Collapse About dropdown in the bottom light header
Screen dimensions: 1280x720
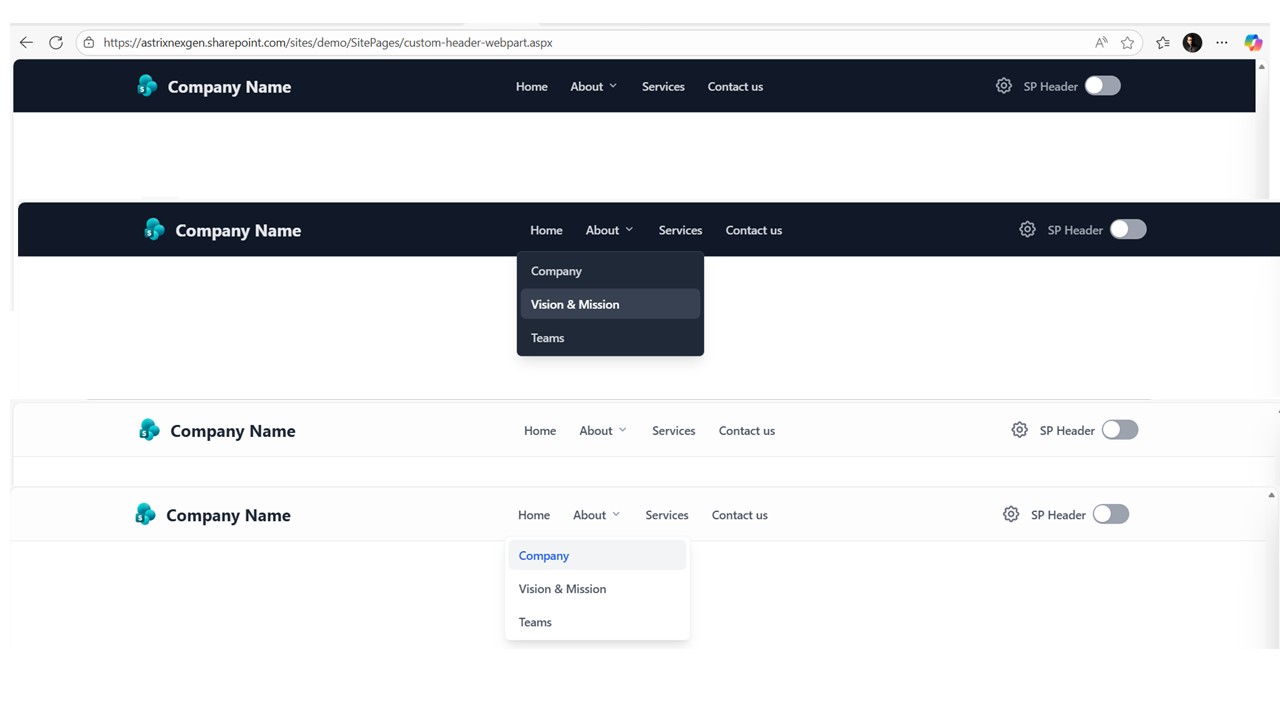pyautogui.click(x=596, y=515)
